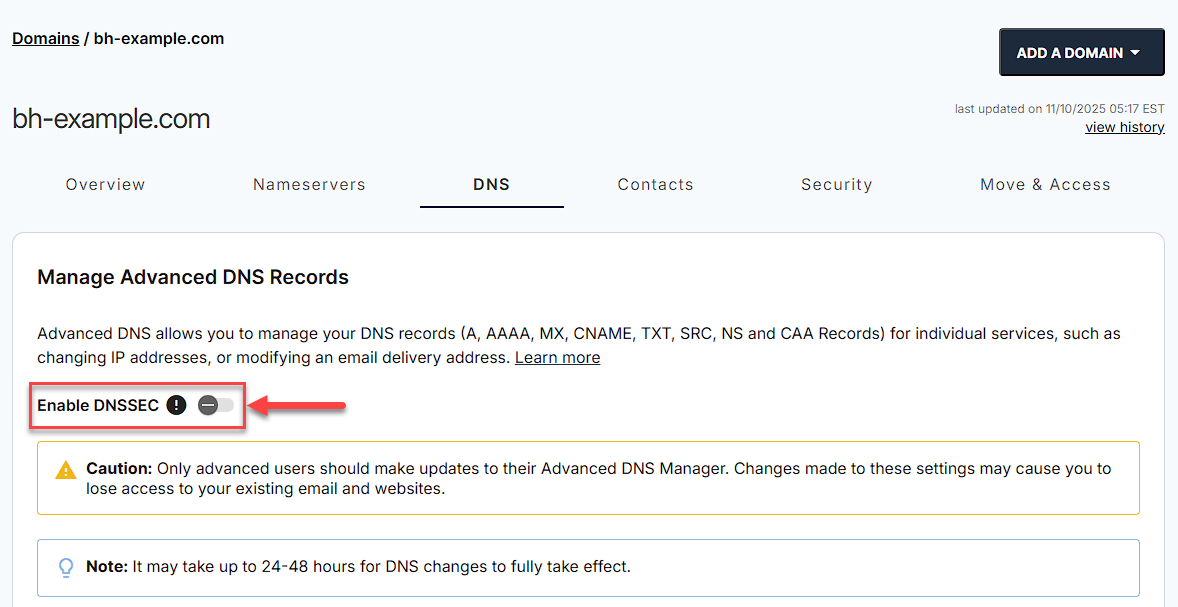Open the Security tab
This screenshot has width=1178, height=607.
(x=837, y=184)
